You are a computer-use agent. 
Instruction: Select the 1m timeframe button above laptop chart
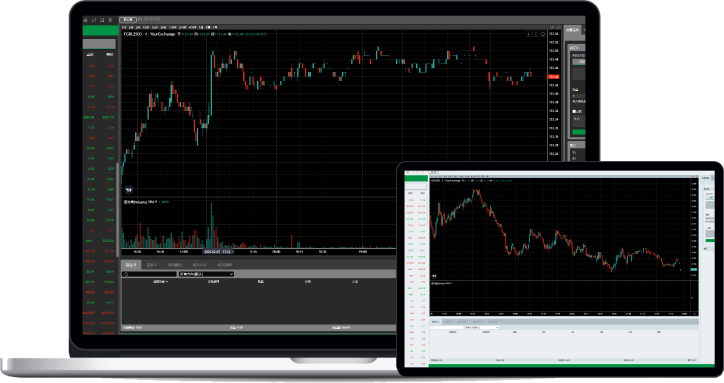click(x=124, y=27)
